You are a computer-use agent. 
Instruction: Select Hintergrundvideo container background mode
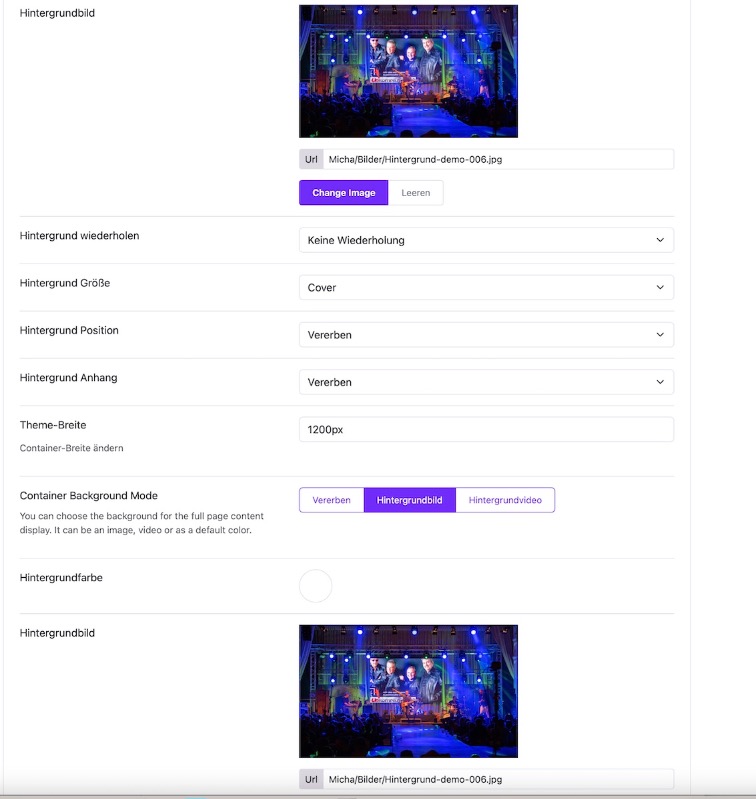(505, 500)
